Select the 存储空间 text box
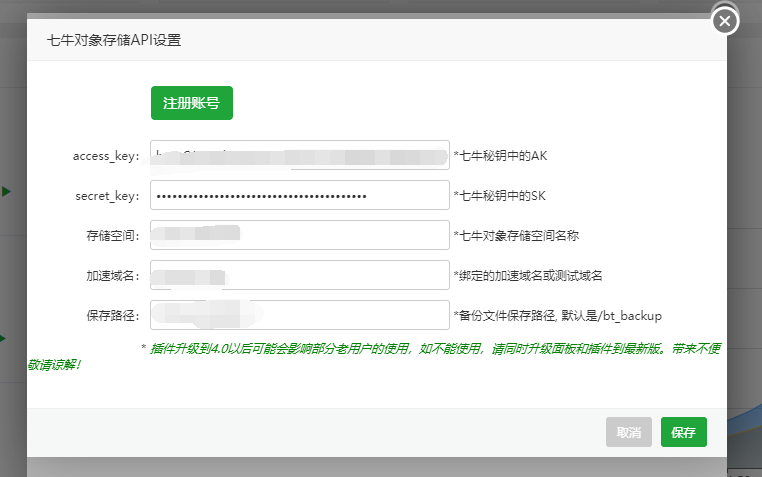The width and height of the screenshot is (762, 477). click(299, 236)
